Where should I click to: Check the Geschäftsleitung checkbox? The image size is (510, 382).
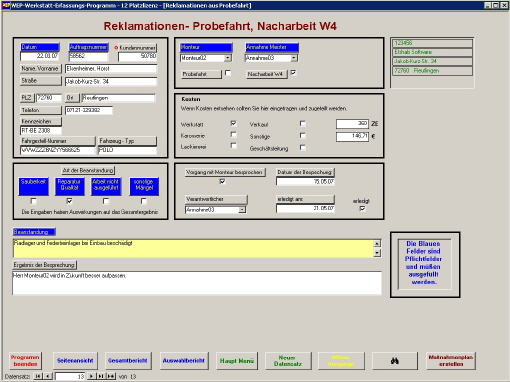point(303,148)
